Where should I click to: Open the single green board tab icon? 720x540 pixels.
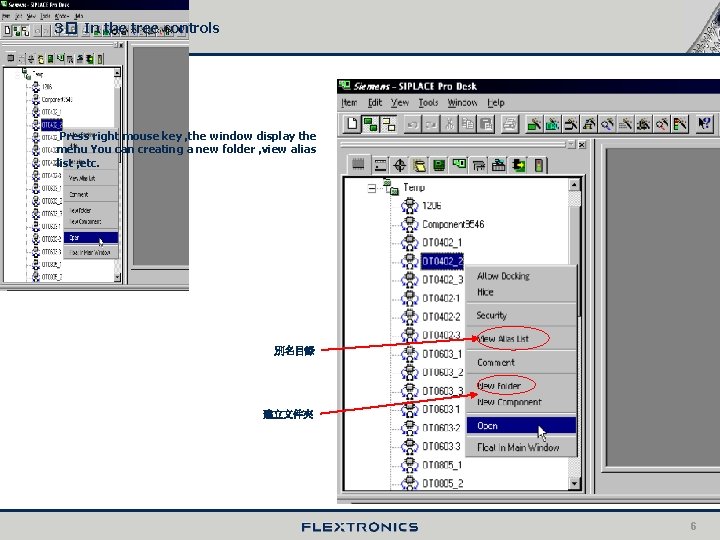[x=439, y=165]
